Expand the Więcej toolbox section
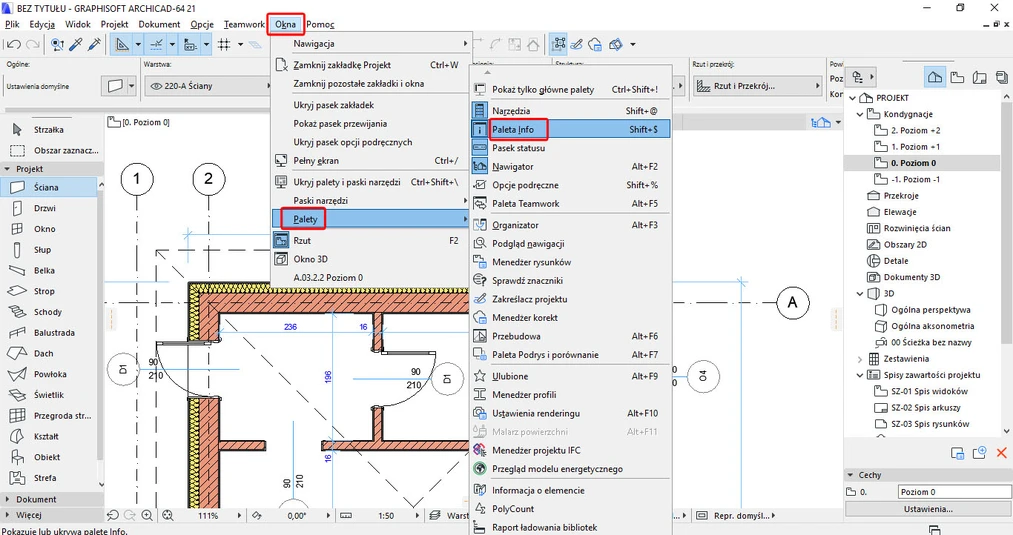Screen dimensions: 1013x535 (x=7, y=515)
